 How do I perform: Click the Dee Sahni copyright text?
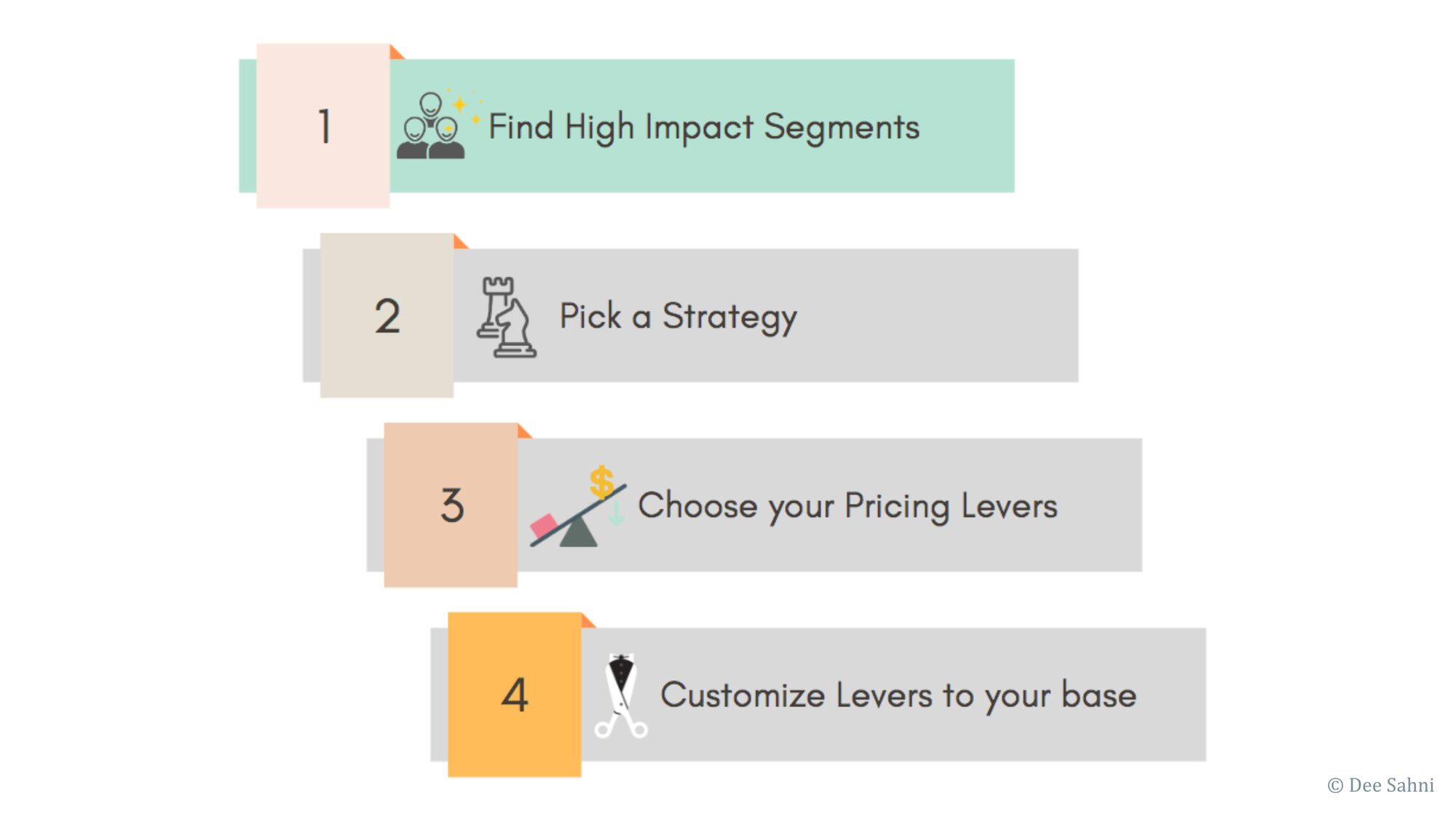point(1380,785)
